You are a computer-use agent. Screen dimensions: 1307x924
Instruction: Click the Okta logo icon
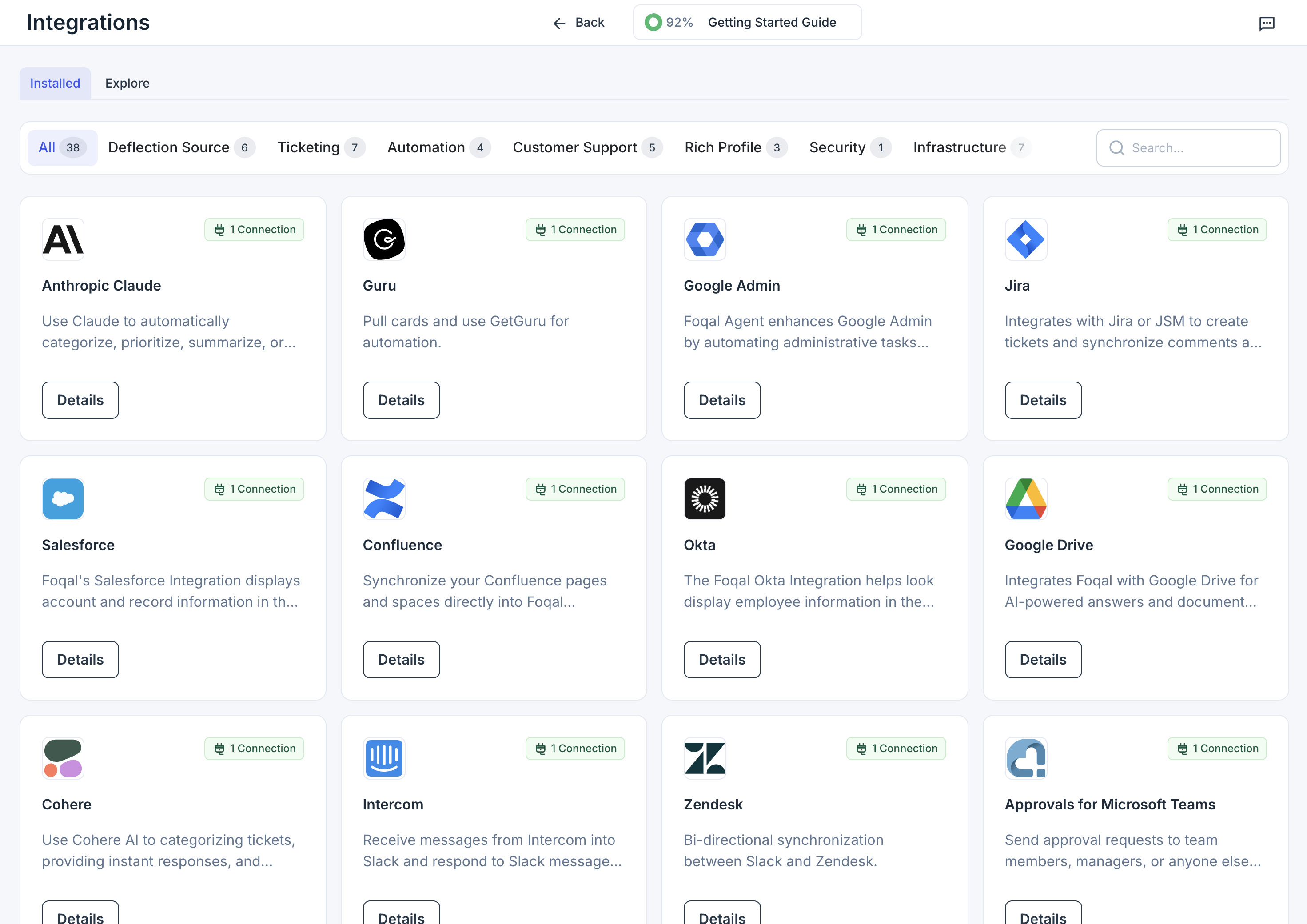pos(705,499)
